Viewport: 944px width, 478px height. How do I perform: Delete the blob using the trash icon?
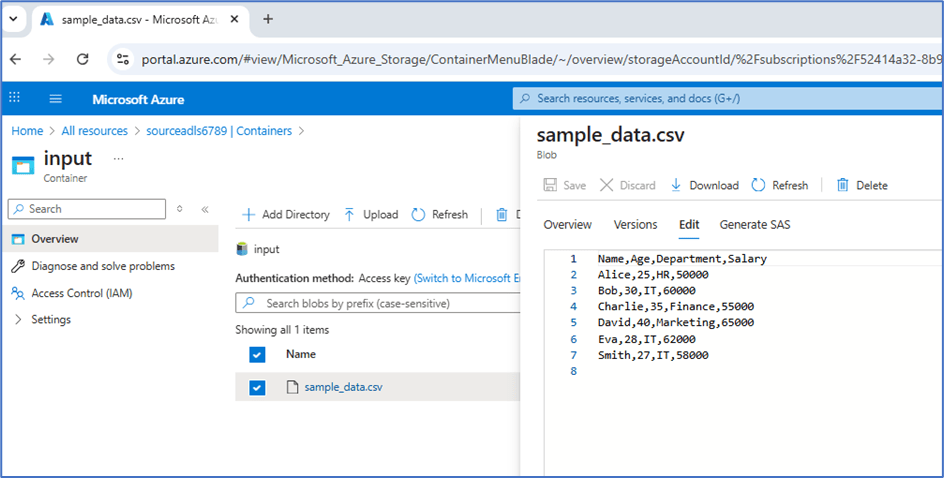861,185
